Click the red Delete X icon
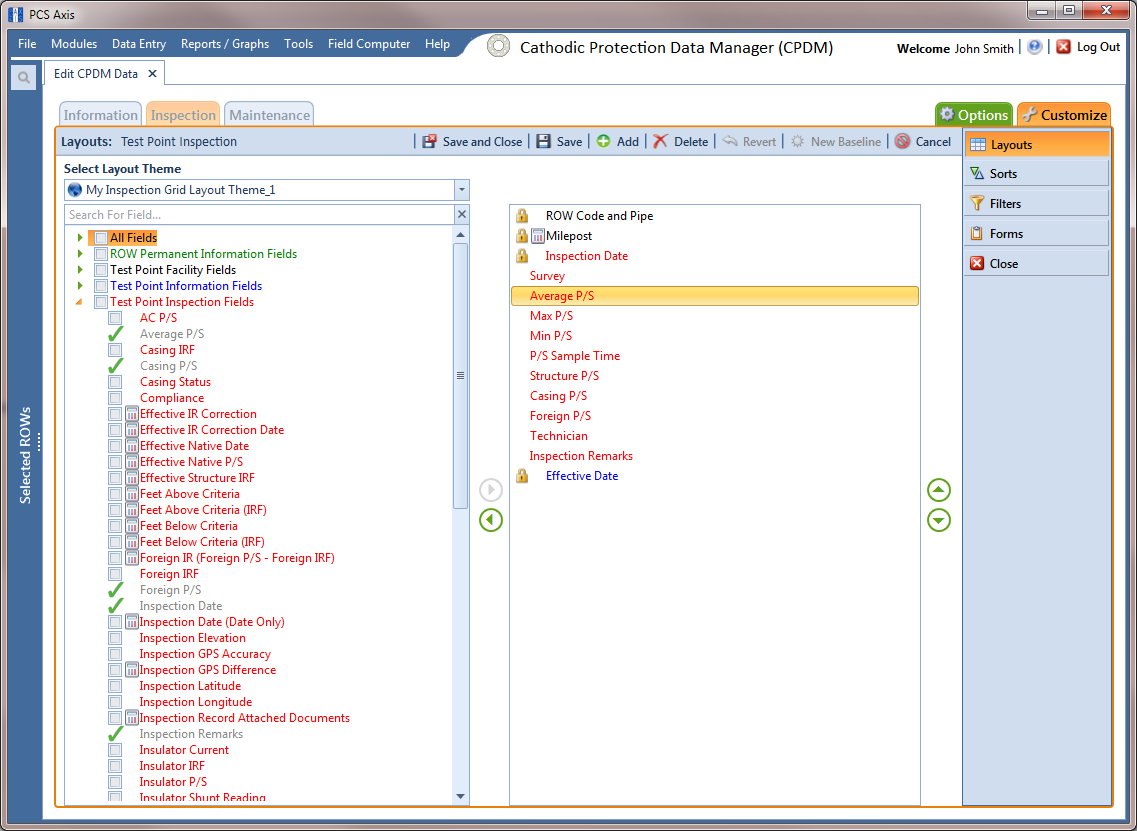Viewport: 1137px width, 831px height. pyautogui.click(x=660, y=141)
